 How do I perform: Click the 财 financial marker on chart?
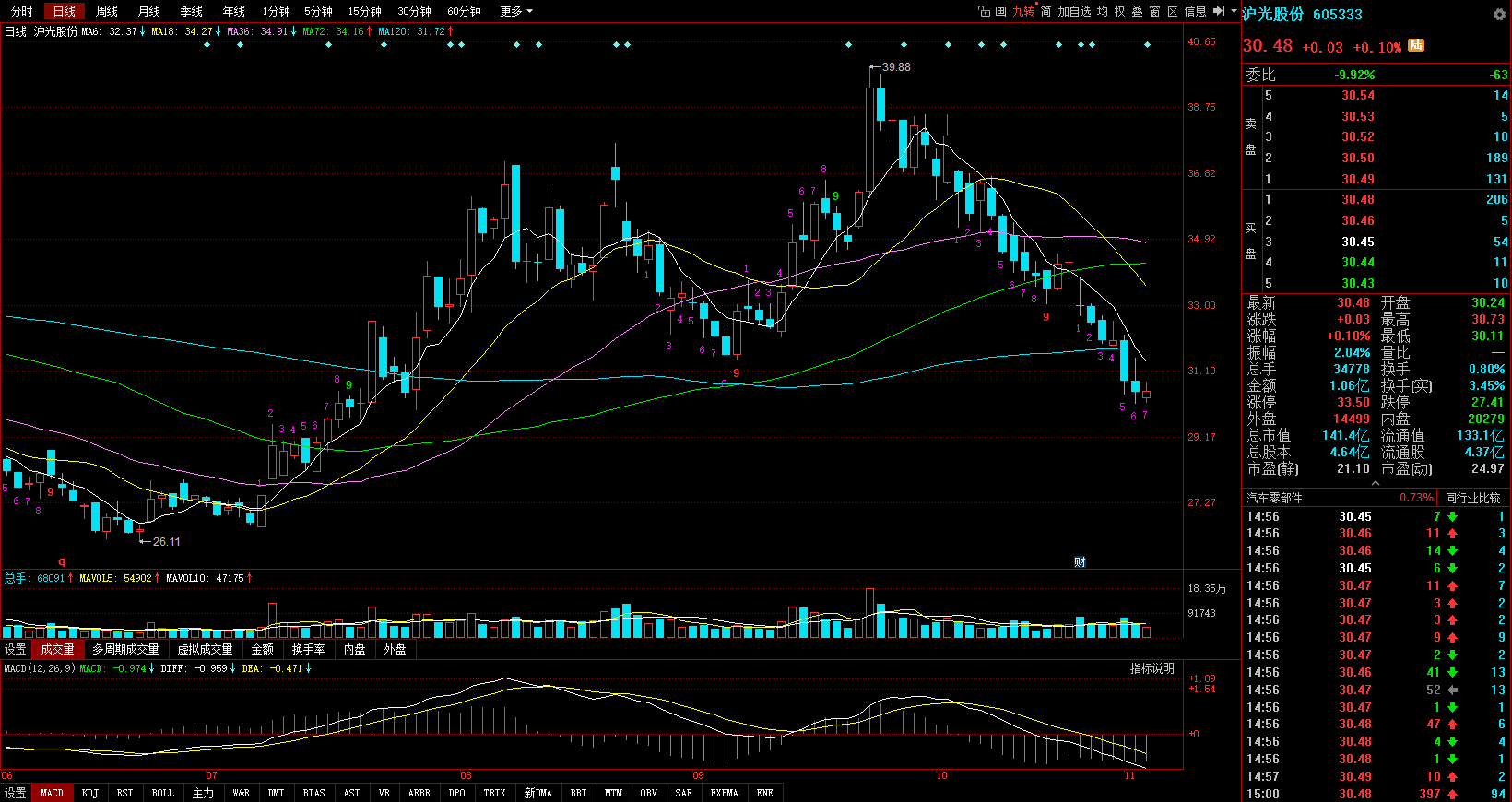pyautogui.click(x=1080, y=561)
